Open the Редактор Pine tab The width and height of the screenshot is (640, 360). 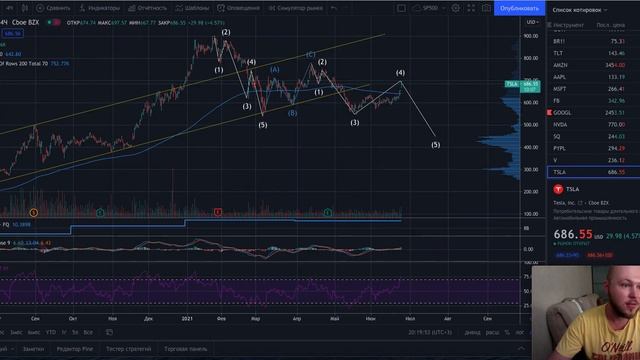click(75, 349)
